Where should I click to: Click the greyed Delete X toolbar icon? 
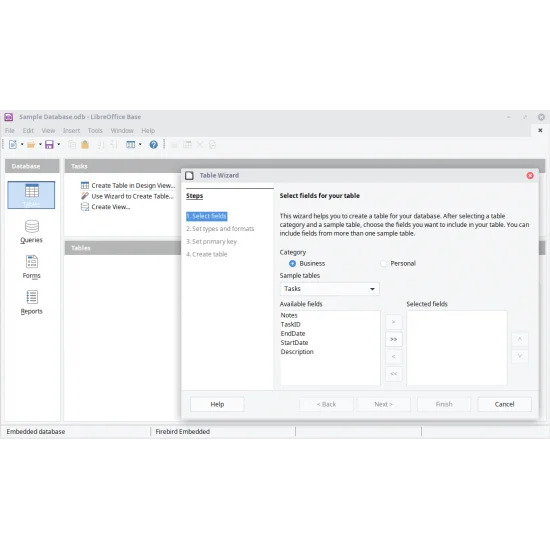(x=200, y=145)
